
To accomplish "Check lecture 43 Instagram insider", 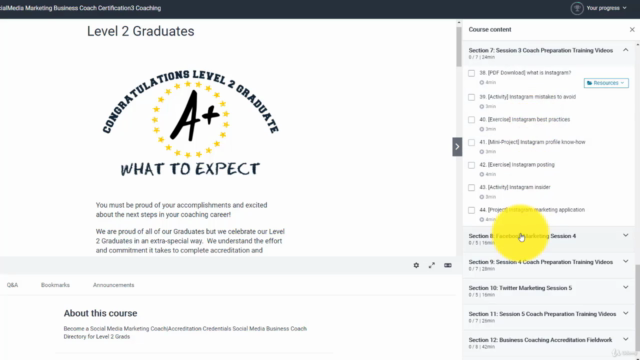I will click(x=471, y=188).
